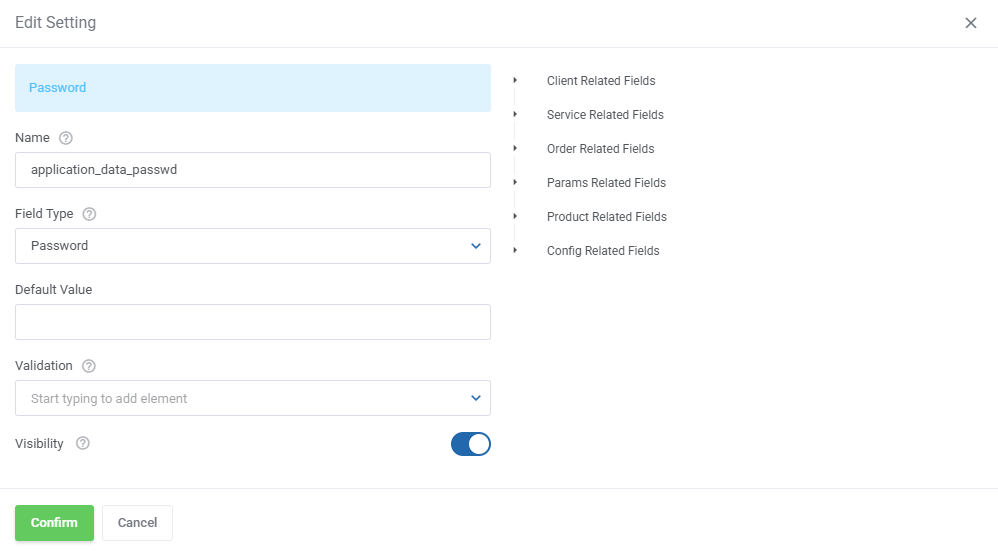Click the help icon beside Field Type

[x=89, y=214]
